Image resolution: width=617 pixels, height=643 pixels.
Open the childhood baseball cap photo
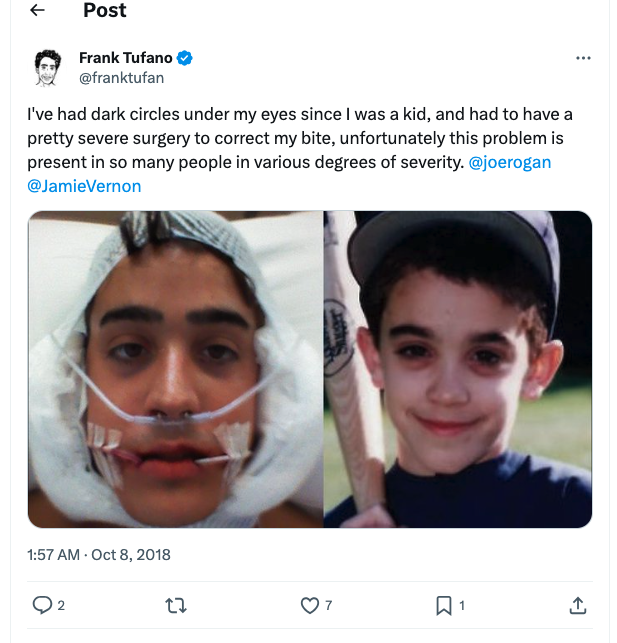coord(458,369)
